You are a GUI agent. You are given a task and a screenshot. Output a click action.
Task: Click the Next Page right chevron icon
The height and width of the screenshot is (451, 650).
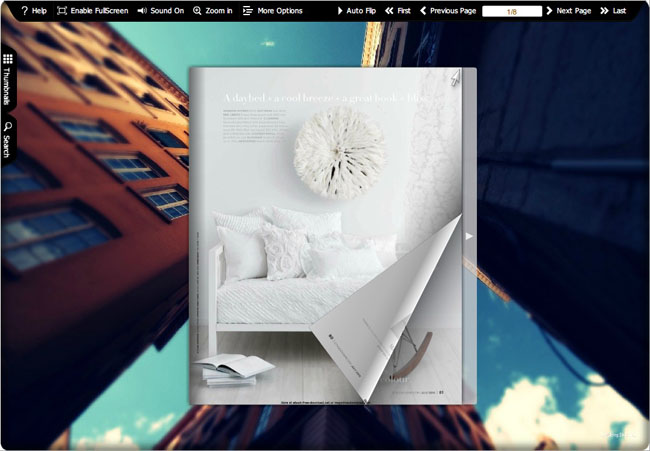point(550,11)
